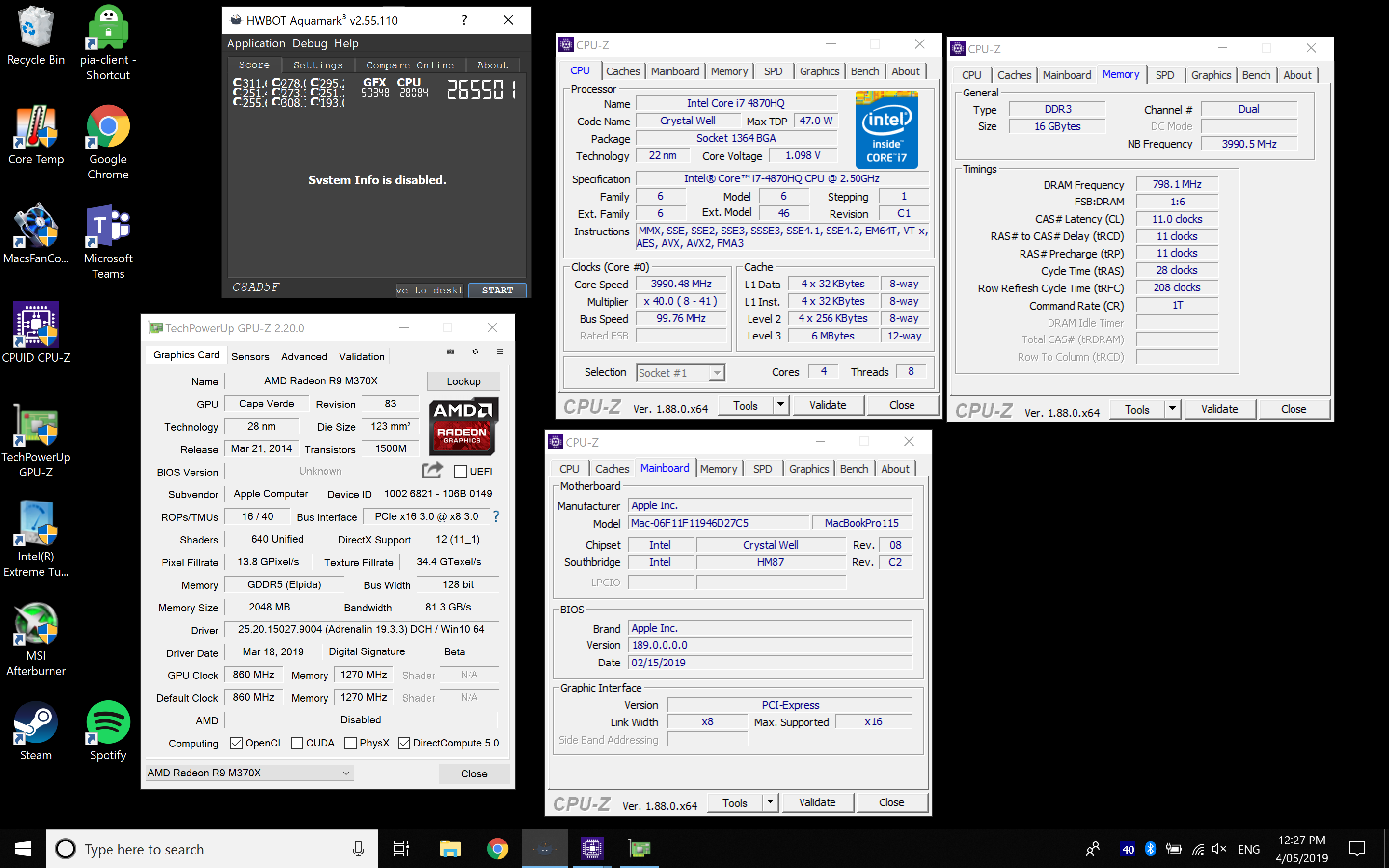The width and height of the screenshot is (1389, 868).
Task: Launch Intel Extreme Tuning desktop icon
Action: tap(36, 540)
